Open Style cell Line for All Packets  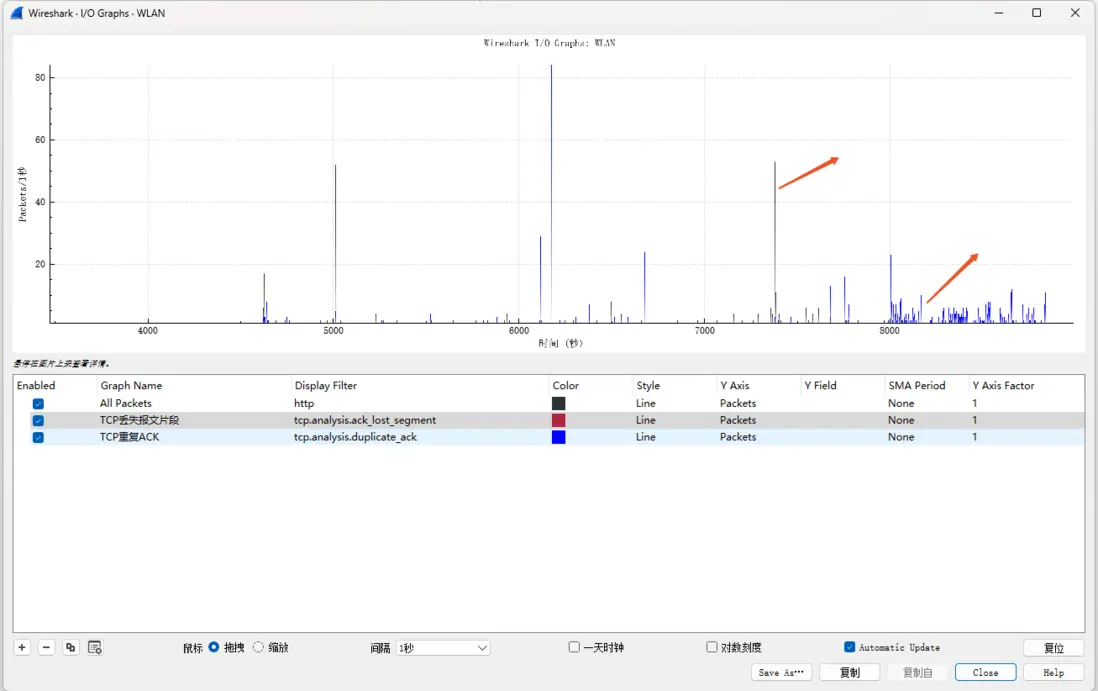(x=646, y=403)
